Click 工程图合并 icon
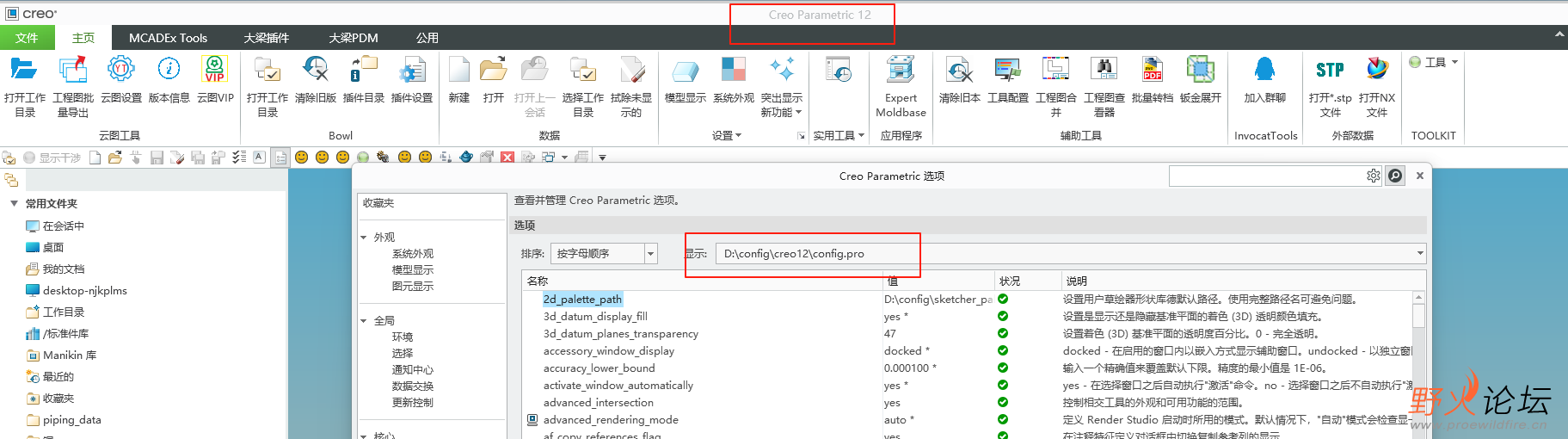Screen dimensions: 1568x439 point(1055,70)
